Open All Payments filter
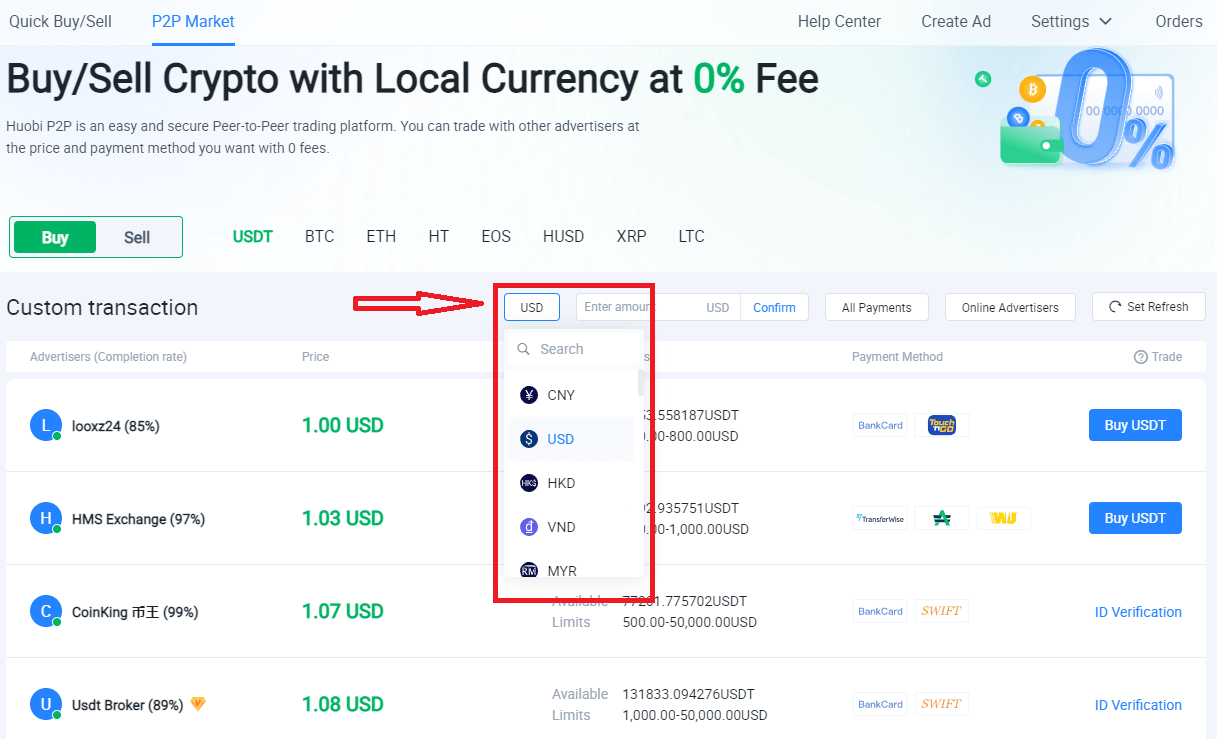 coord(877,307)
